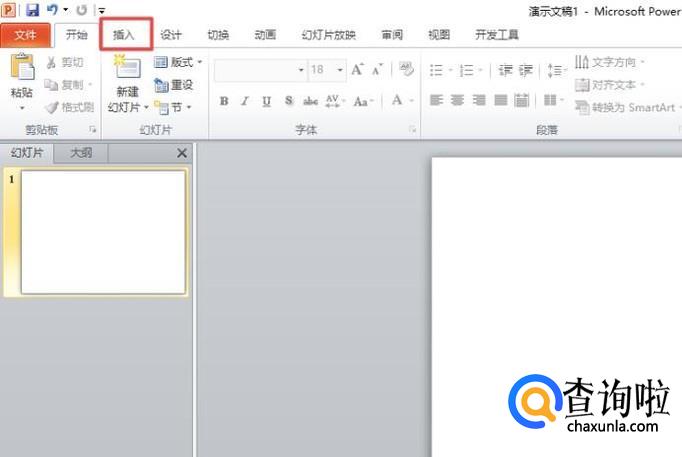Open the Insert (插入) ribbon tab

coord(124,35)
